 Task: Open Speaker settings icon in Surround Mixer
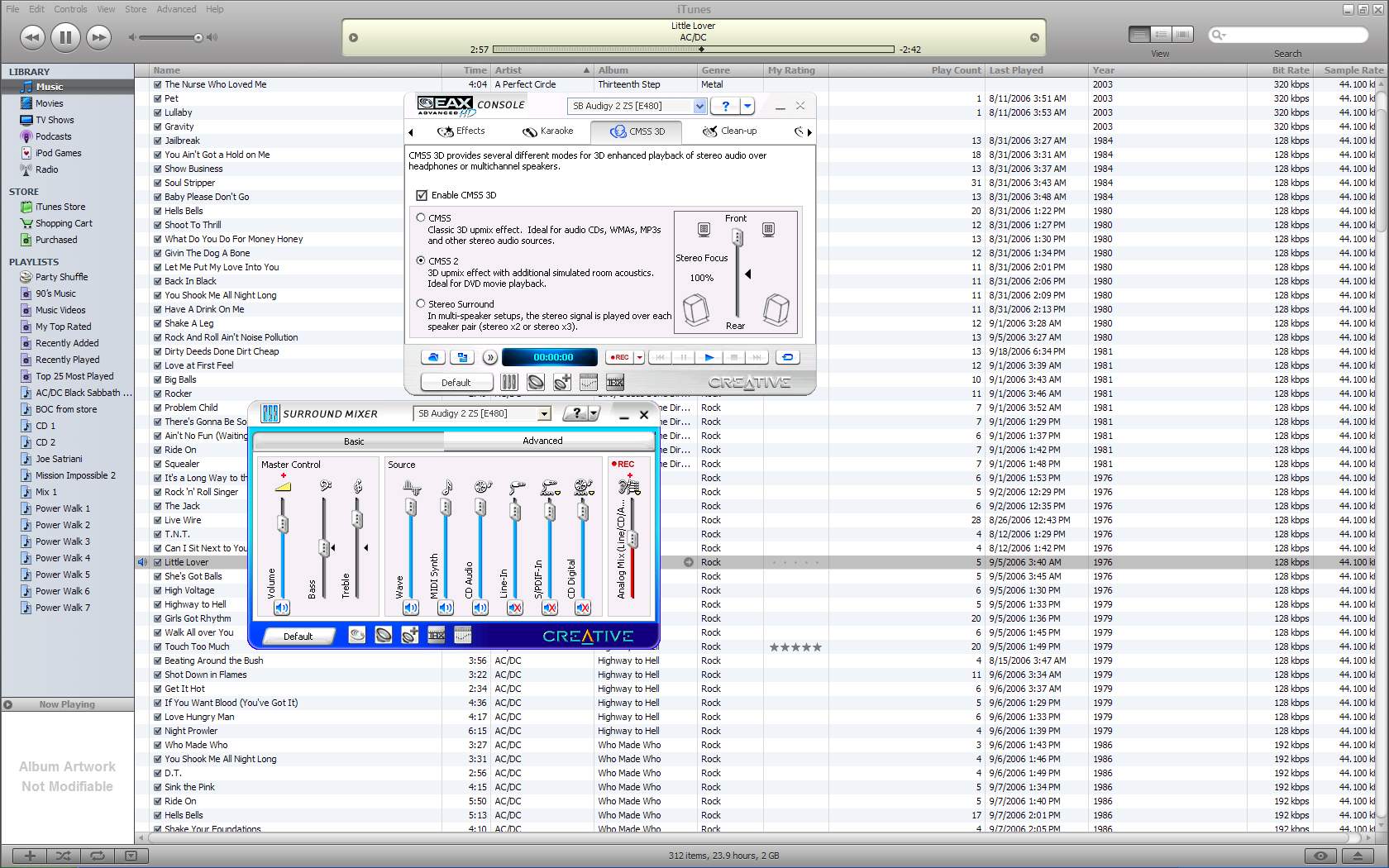coord(384,635)
